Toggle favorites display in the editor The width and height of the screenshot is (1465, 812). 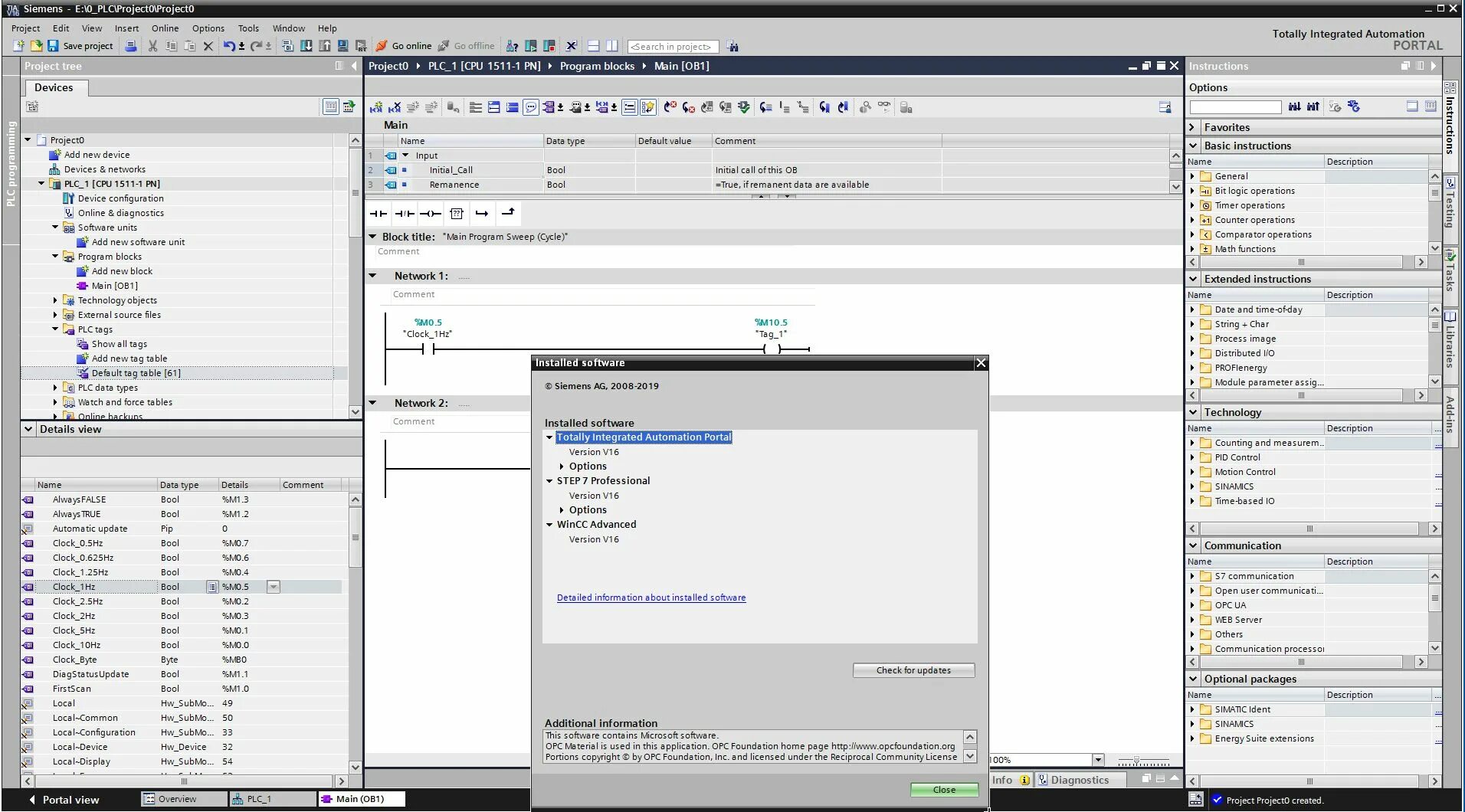coord(647,107)
